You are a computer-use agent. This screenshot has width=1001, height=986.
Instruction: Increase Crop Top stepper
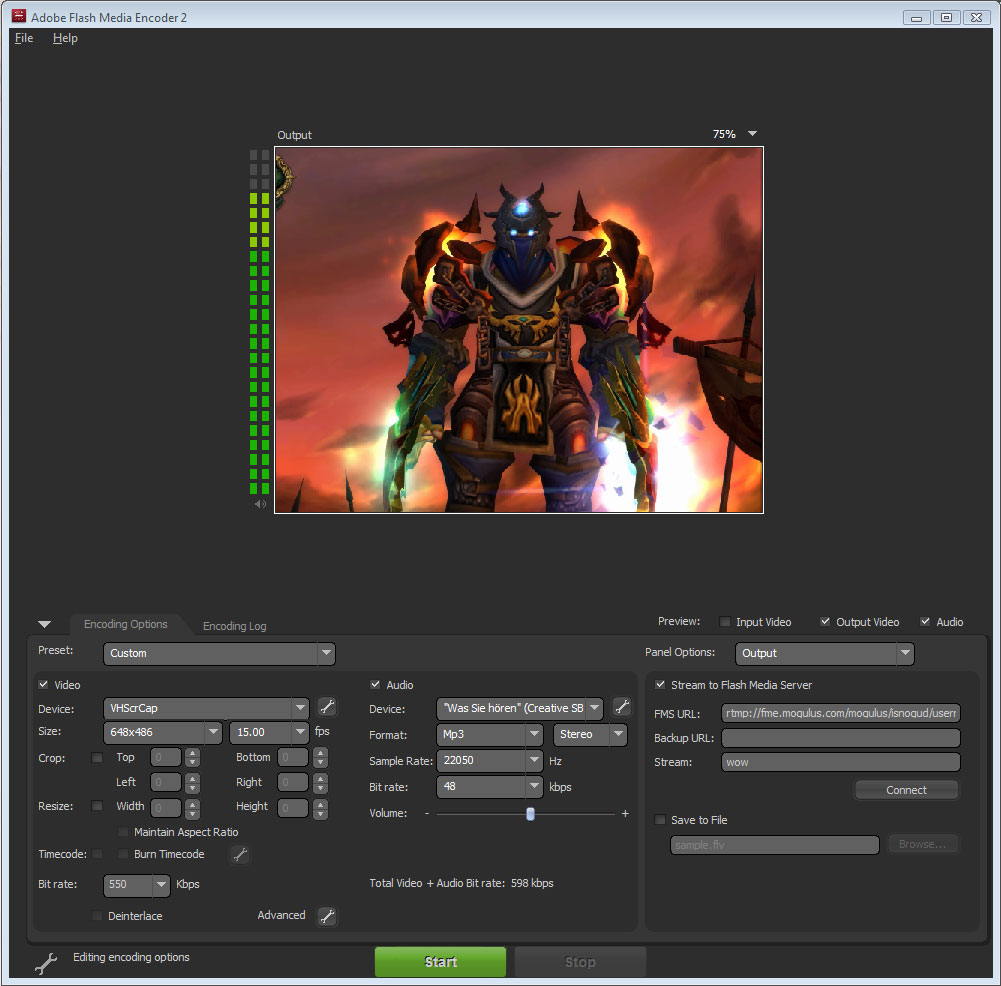tap(192, 753)
